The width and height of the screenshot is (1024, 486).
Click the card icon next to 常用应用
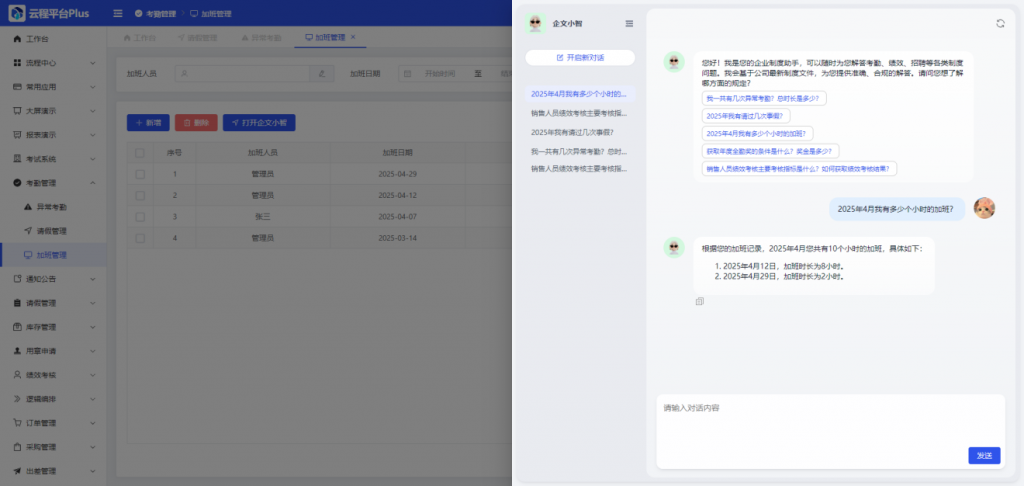click(x=17, y=87)
